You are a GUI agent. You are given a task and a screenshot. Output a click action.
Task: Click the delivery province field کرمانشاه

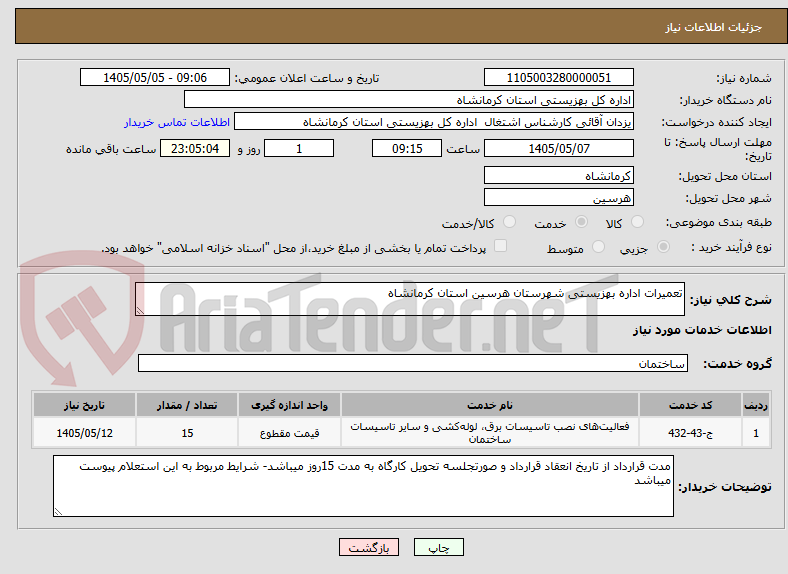pos(558,175)
